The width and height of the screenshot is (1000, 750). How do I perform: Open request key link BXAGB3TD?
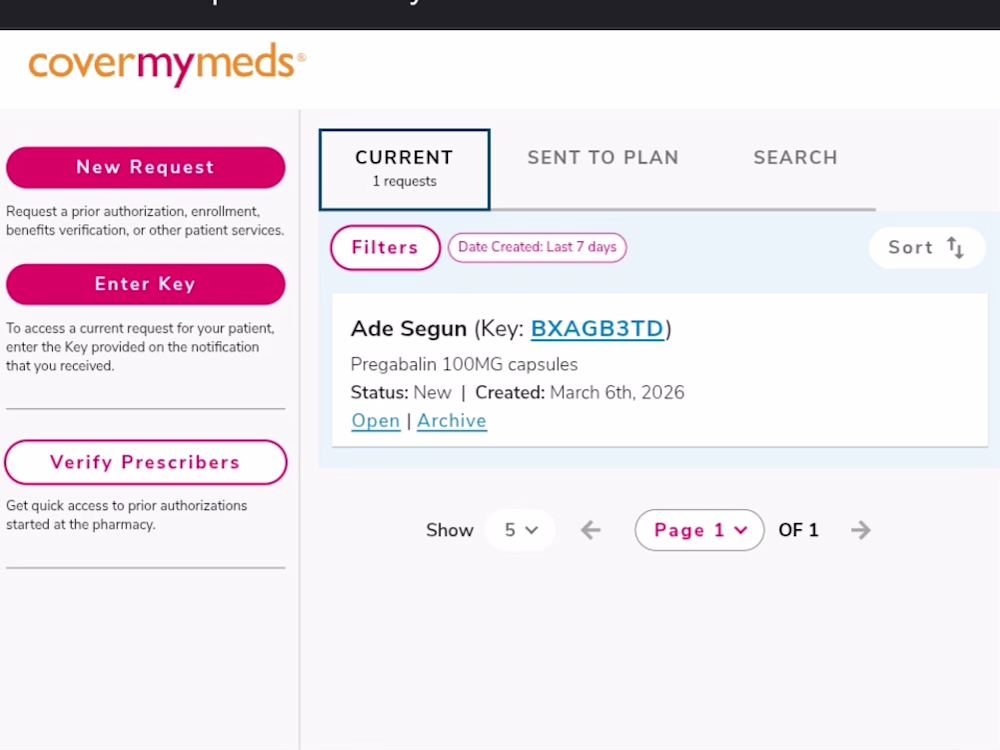[x=597, y=329]
